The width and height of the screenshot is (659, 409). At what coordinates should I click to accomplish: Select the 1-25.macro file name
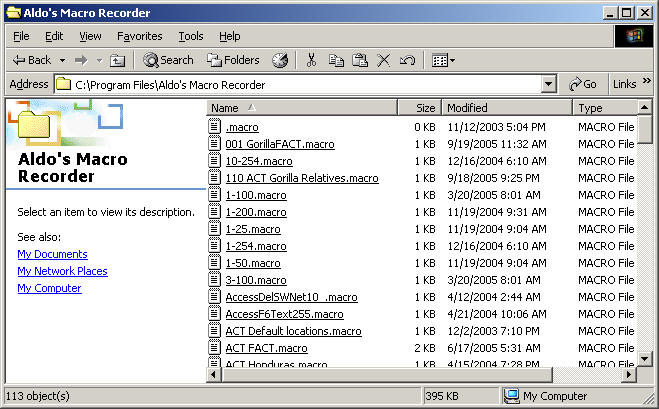click(253, 230)
